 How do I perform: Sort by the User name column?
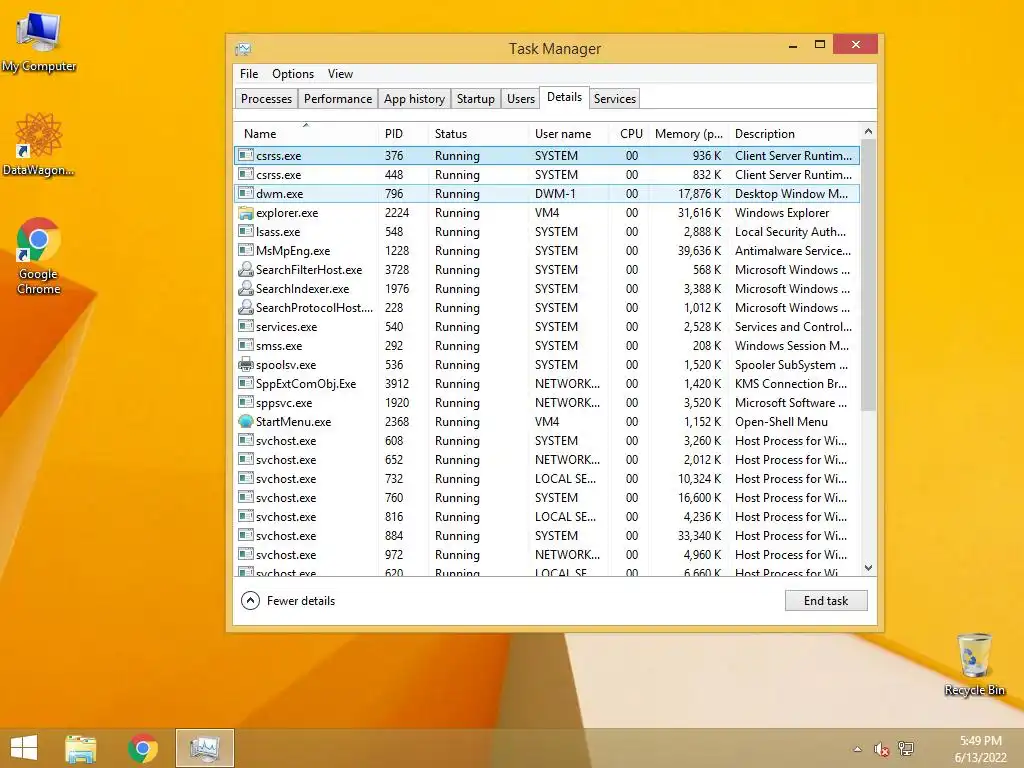click(x=568, y=134)
